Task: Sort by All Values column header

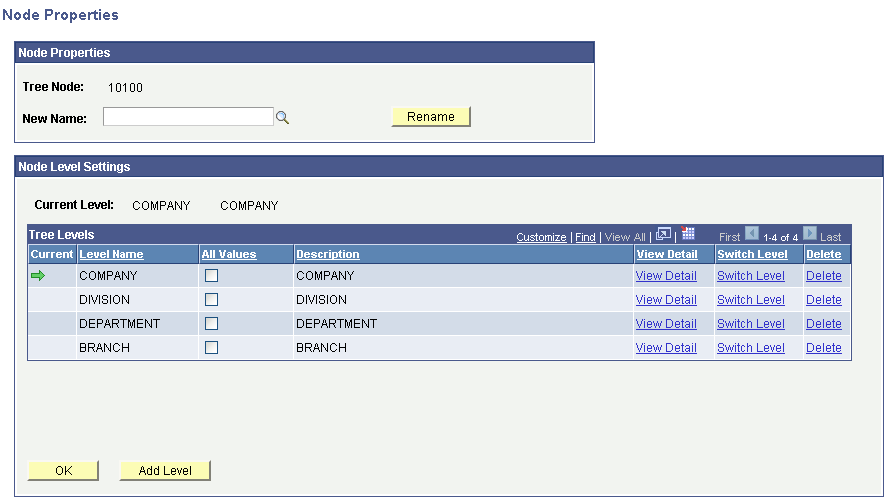Action: tap(229, 254)
